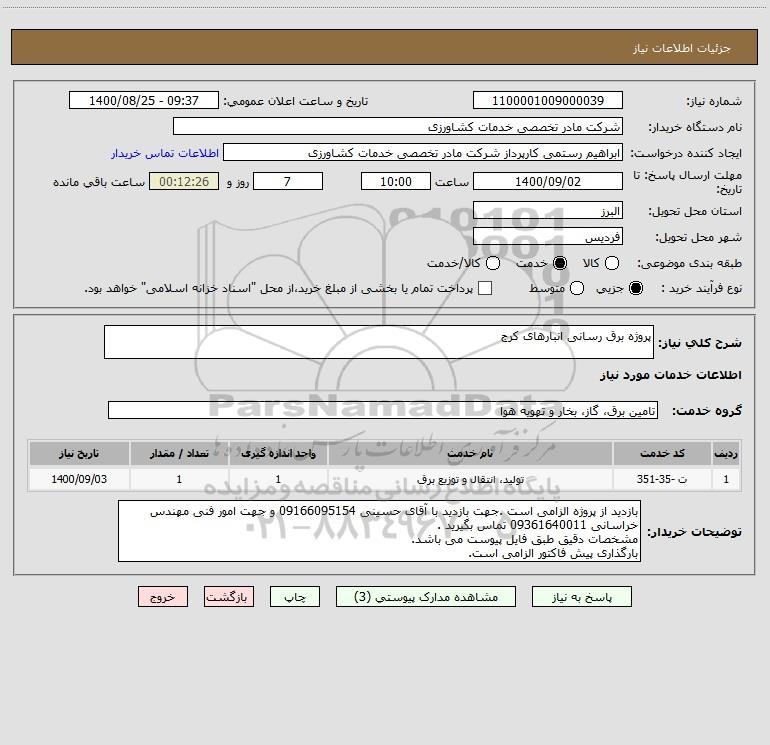Viewport: 770px width, 745px height.
Task: Click the اطلاعات خدمات مورد نیاز heading
Action: (670, 375)
